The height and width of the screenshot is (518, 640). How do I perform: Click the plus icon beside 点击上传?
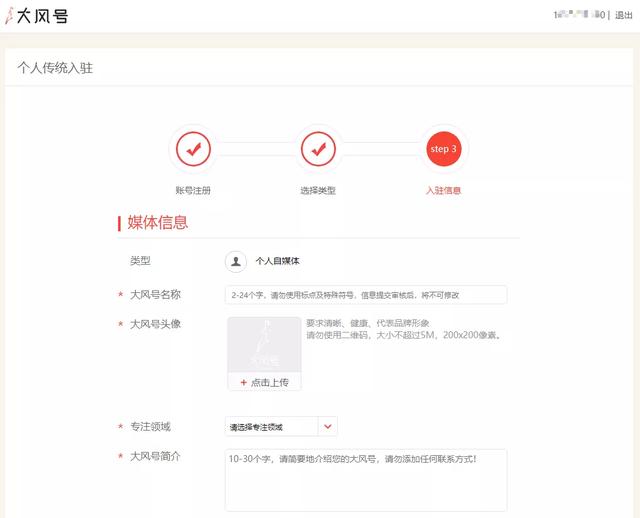243,382
